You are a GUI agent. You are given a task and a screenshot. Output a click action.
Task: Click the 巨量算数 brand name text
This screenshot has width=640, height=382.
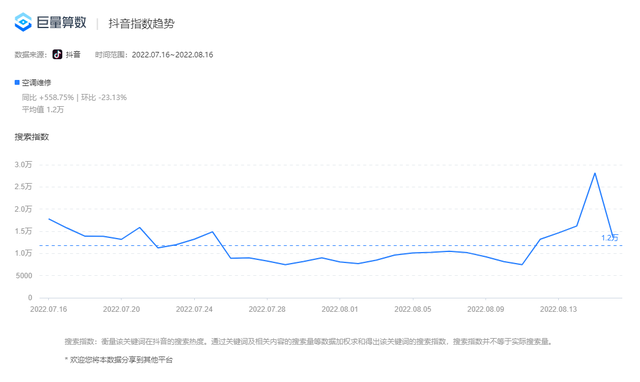click(x=62, y=22)
